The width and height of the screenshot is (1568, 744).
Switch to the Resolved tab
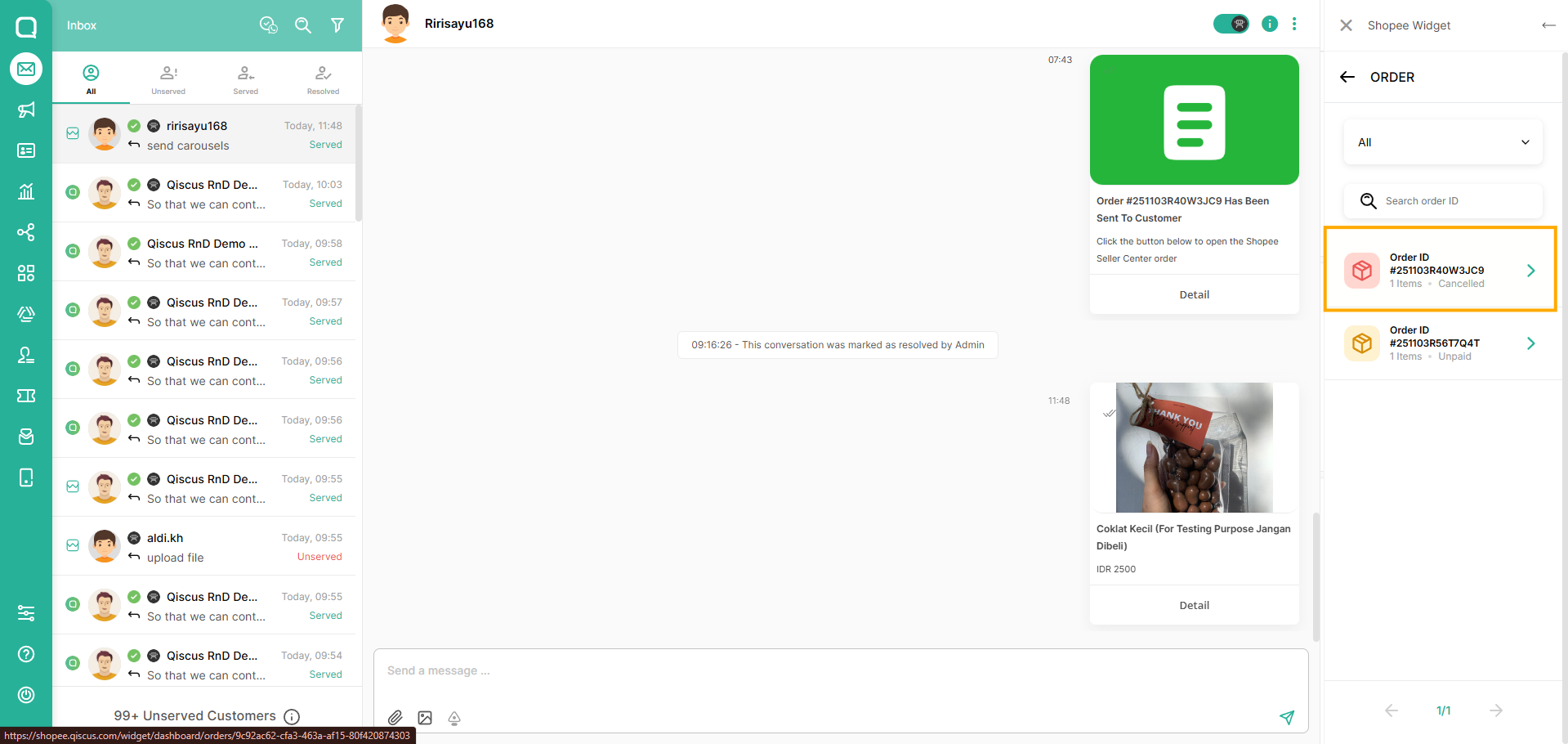[x=324, y=78]
